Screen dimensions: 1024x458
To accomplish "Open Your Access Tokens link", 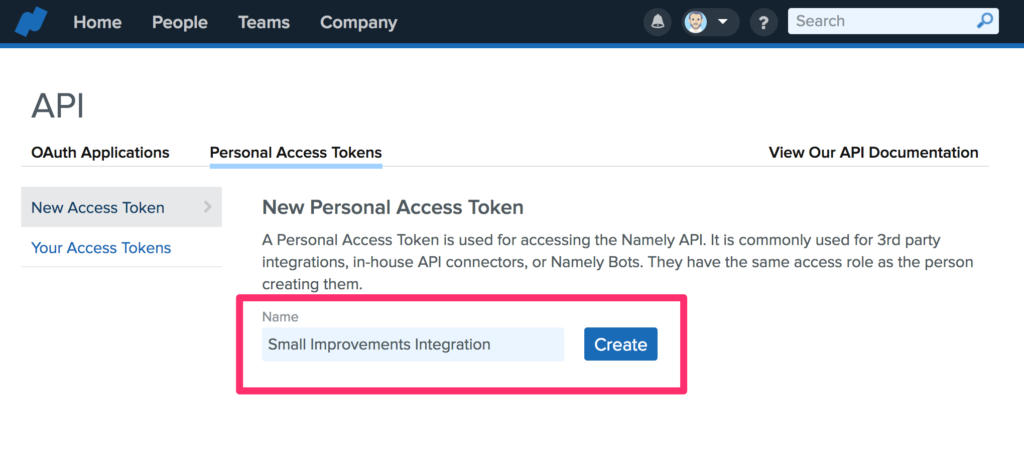I will pos(101,248).
